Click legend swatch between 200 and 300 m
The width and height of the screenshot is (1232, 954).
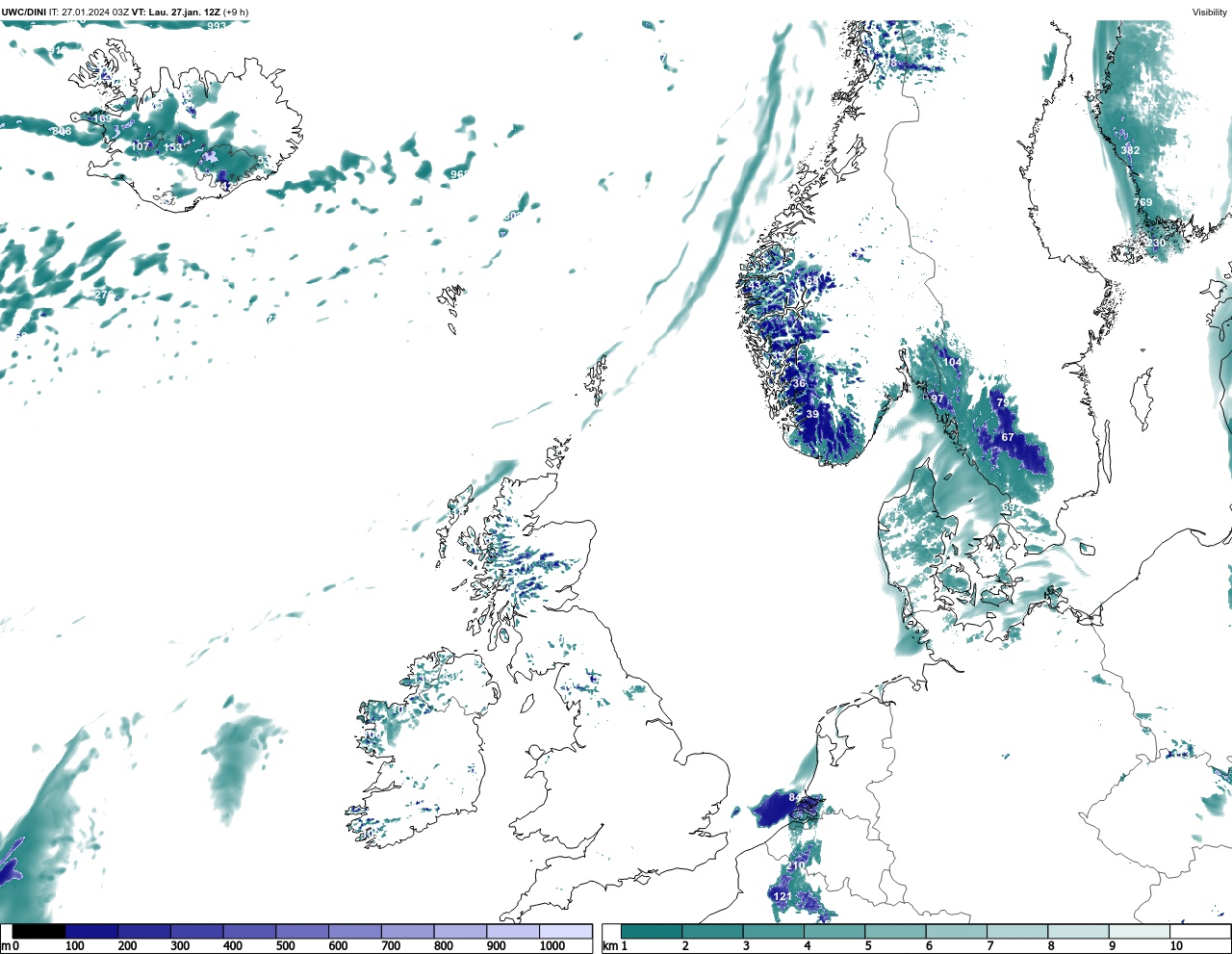[x=144, y=932]
